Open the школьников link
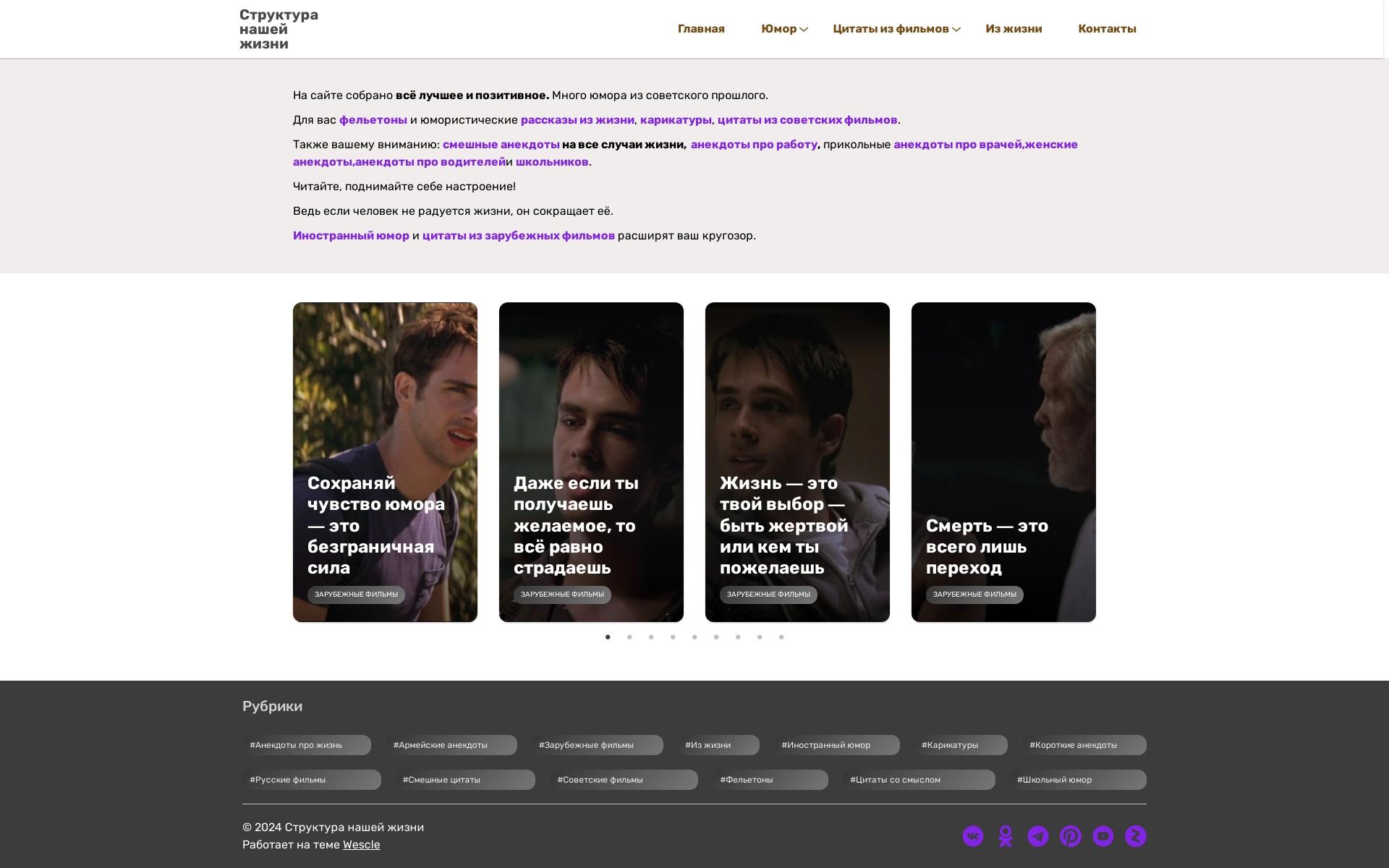1389x868 pixels. (x=552, y=162)
